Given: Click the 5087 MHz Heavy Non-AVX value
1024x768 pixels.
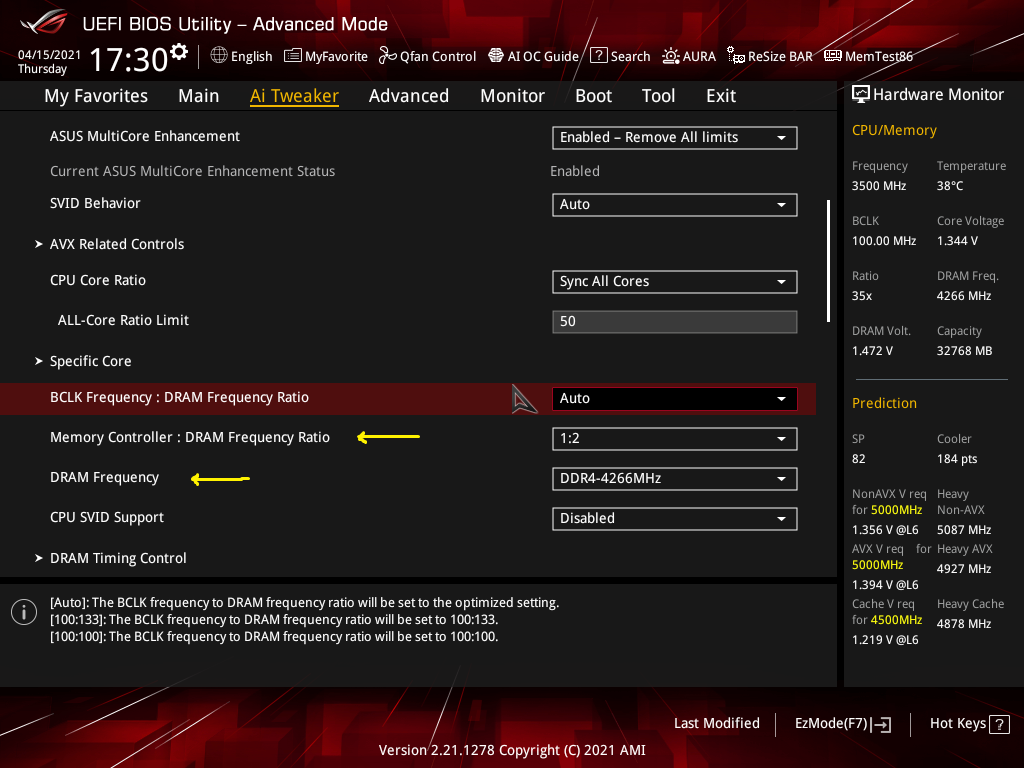Looking at the screenshot, I should [x=964, y=530].
